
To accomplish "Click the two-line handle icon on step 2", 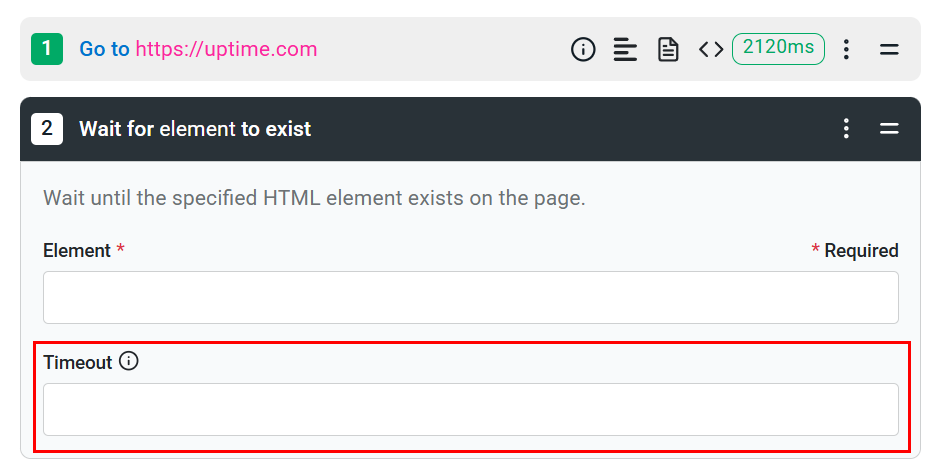I will pyautogui.click(x=889, y=129).
